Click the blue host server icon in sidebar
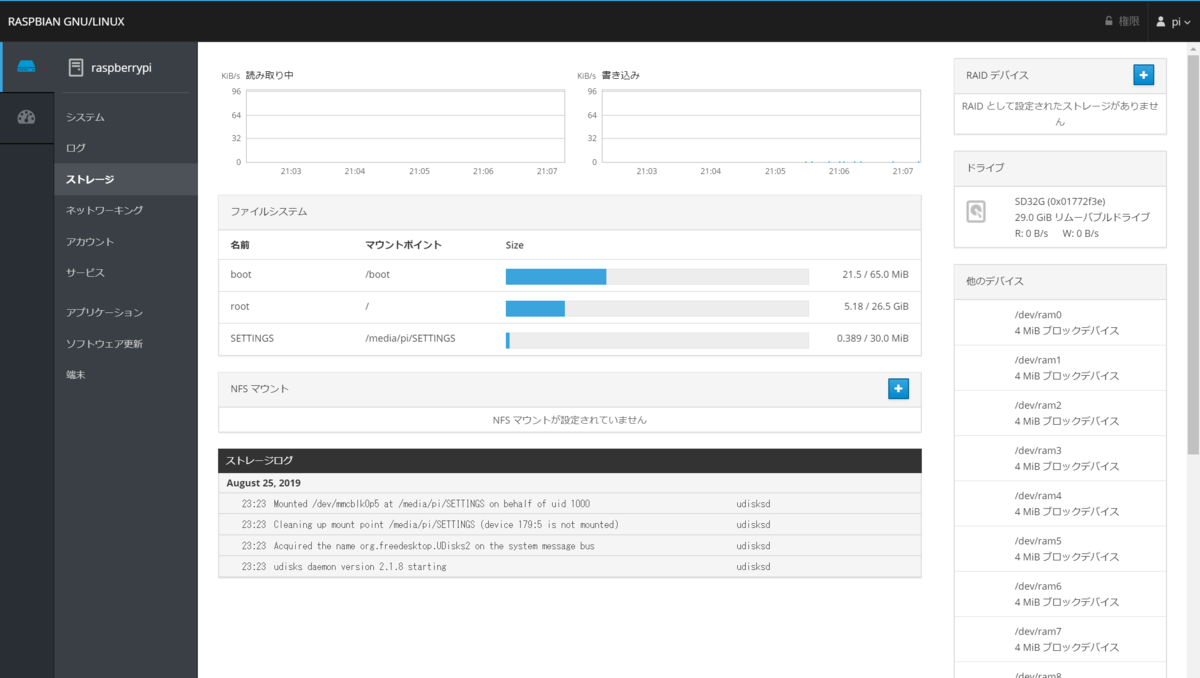Image resolution: width=1200 pixels, height=678 pixels. point(27,67)
